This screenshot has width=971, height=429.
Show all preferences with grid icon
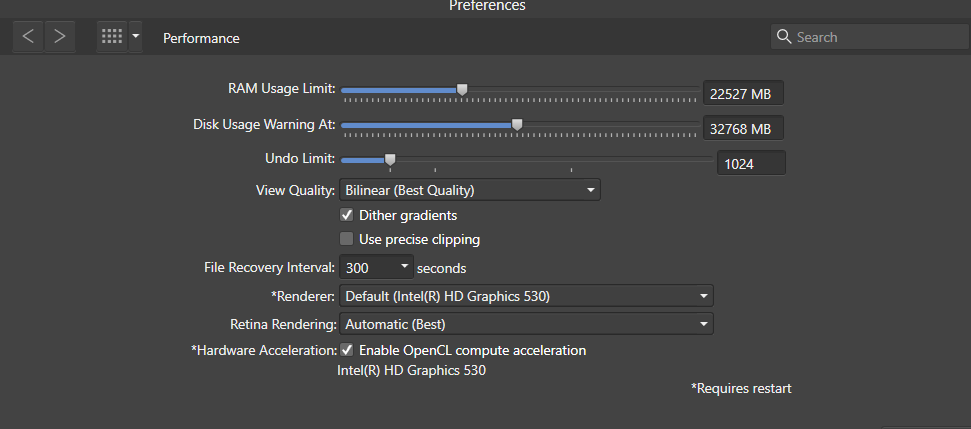click(x=112, y=37)
